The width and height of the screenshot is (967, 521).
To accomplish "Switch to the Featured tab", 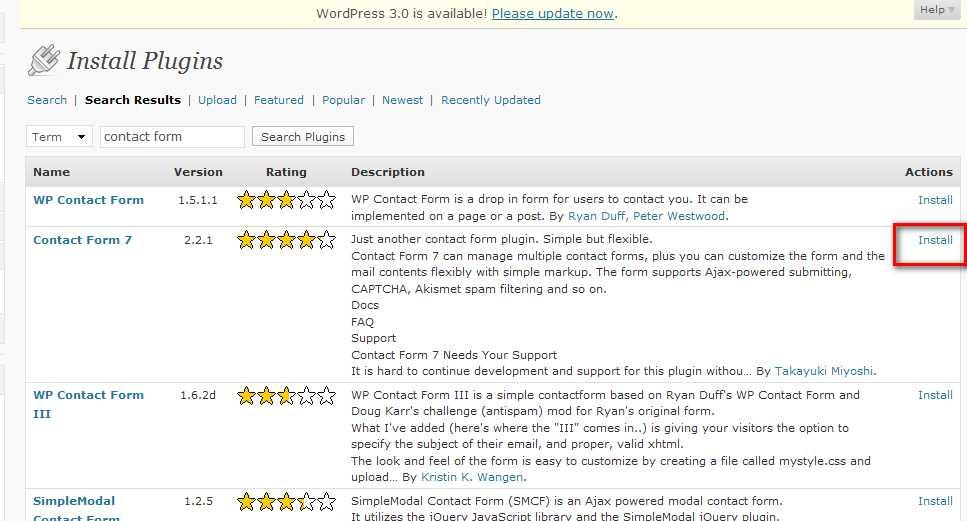I will coord(279,100).
